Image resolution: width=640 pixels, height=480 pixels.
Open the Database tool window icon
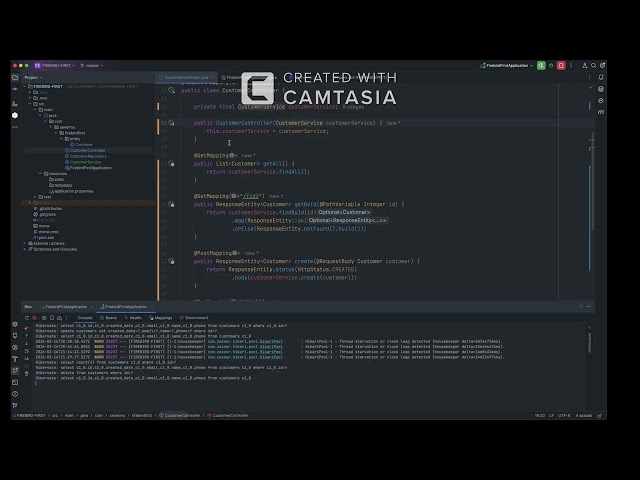click(x=601, y=89)
